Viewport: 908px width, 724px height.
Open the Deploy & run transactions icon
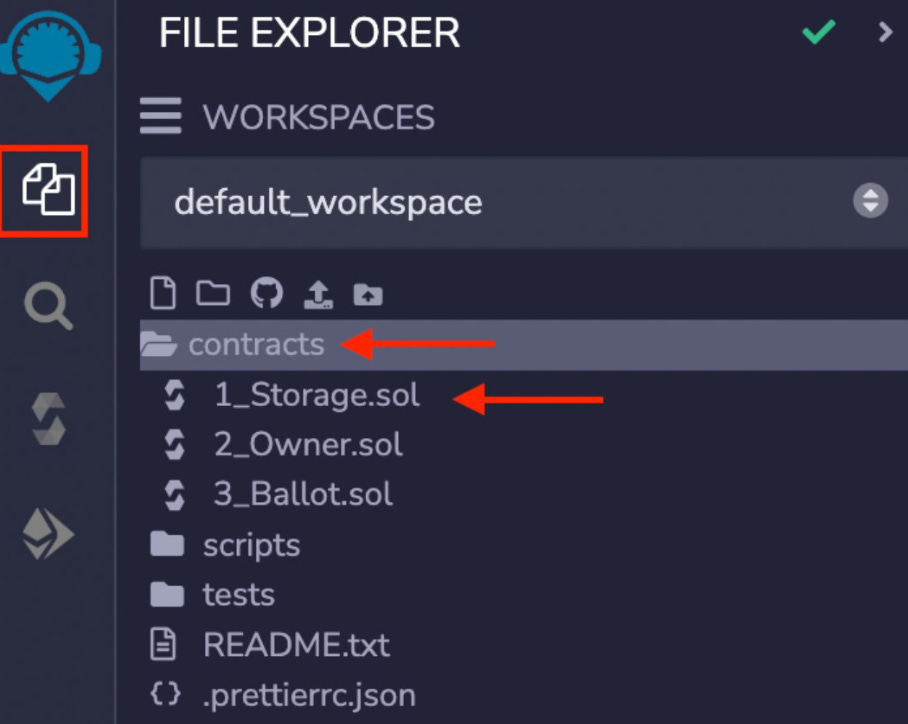point(49,533)
